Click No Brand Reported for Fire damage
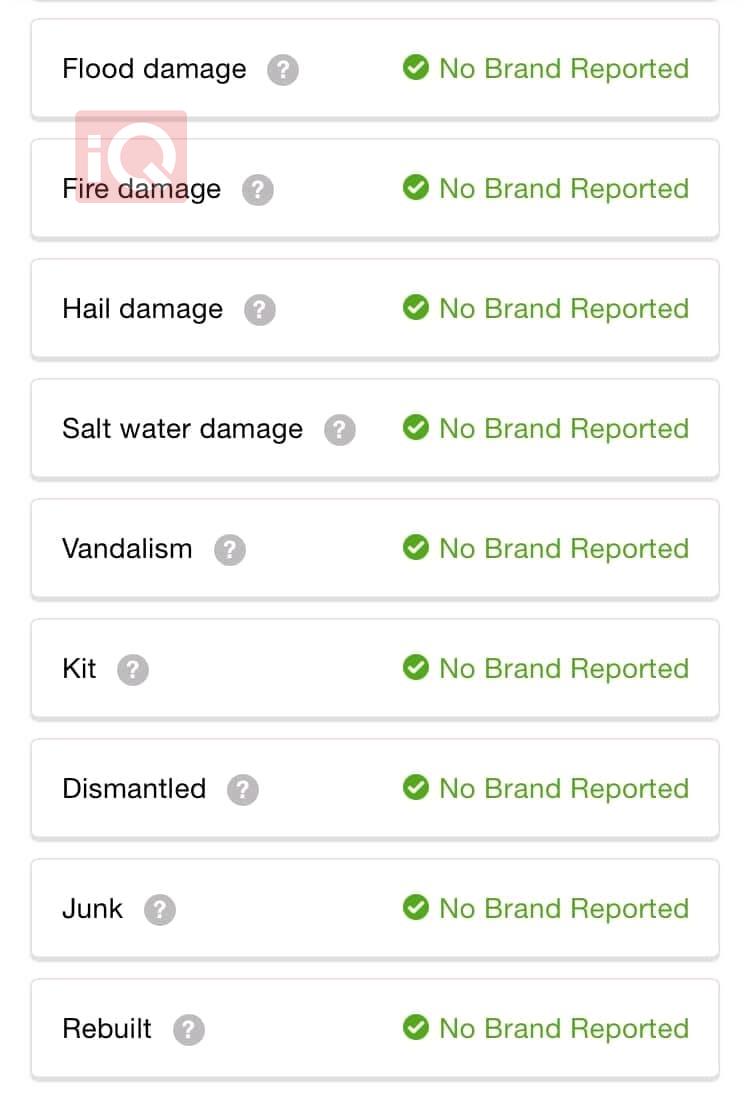 point(564,189)
